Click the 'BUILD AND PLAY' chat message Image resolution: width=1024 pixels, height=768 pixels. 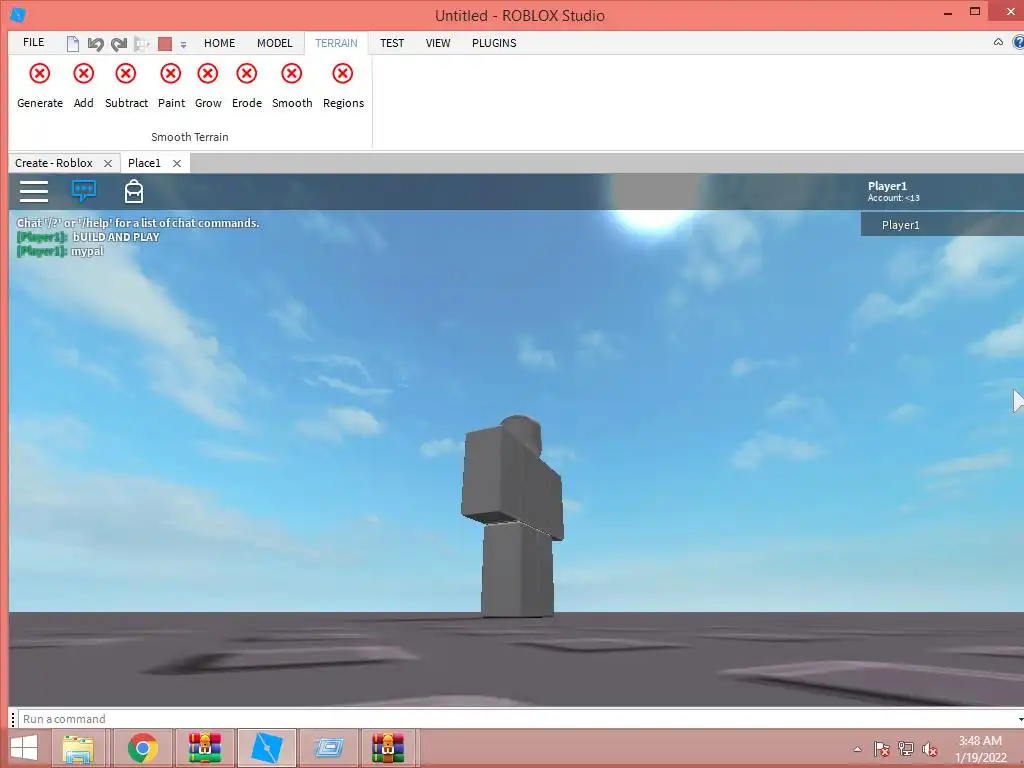[x=116, y=237]
